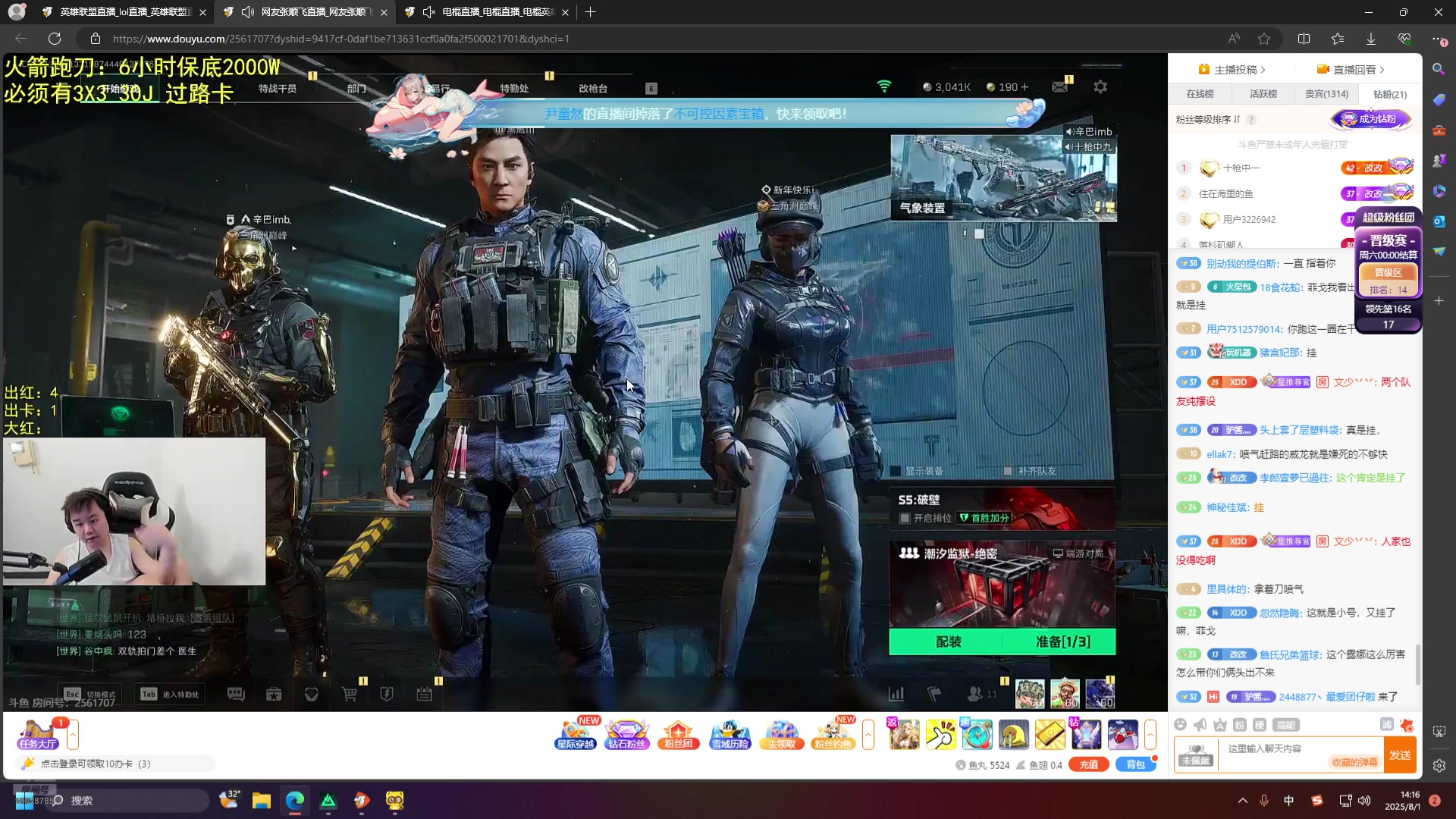Screen dimensions: 1456x819
Task: Open the 超级粉丝团 晋级赛 widget
Action: (1388, 269)
